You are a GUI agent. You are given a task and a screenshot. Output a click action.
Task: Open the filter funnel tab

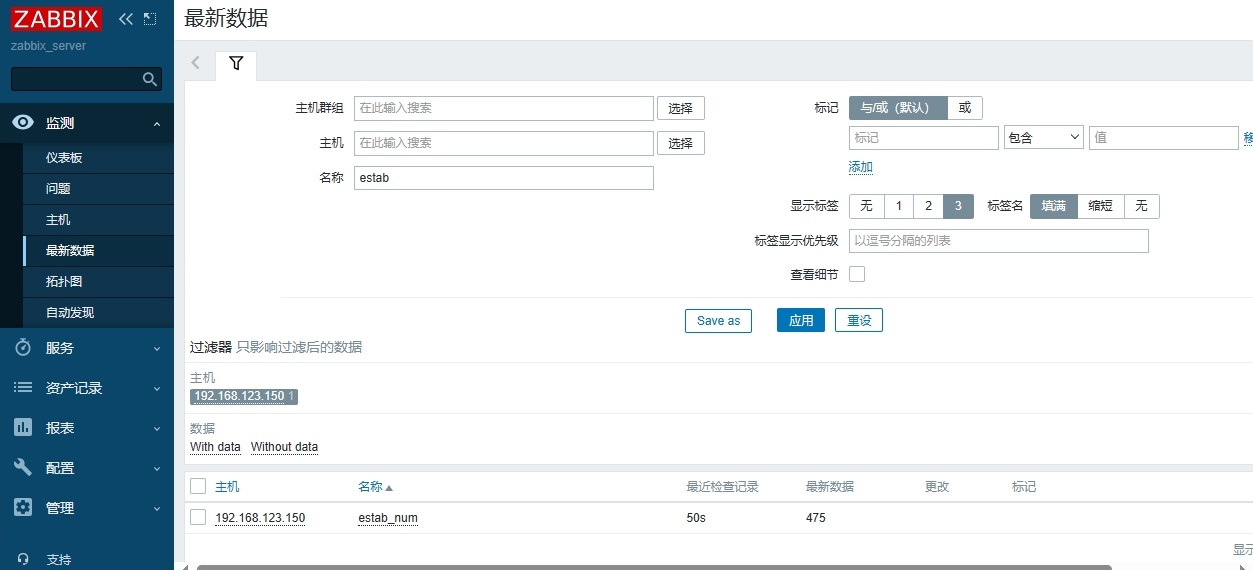(236, 64)
